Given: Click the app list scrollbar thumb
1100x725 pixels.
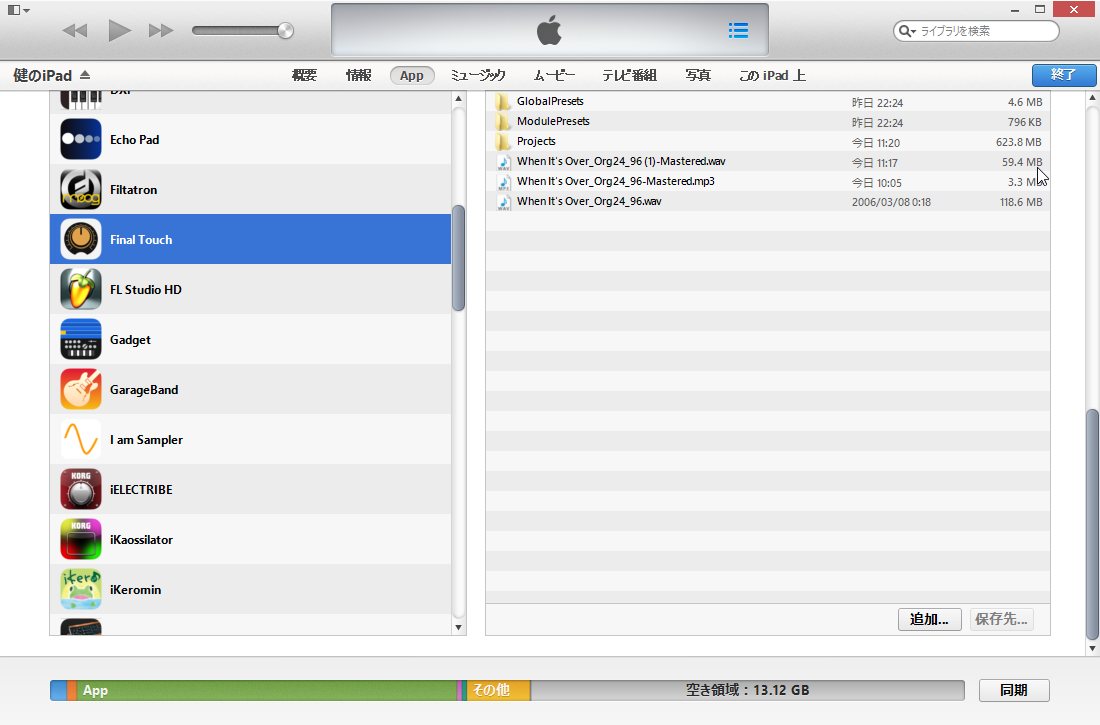Looking at the screenshot, I should (459, 258).
